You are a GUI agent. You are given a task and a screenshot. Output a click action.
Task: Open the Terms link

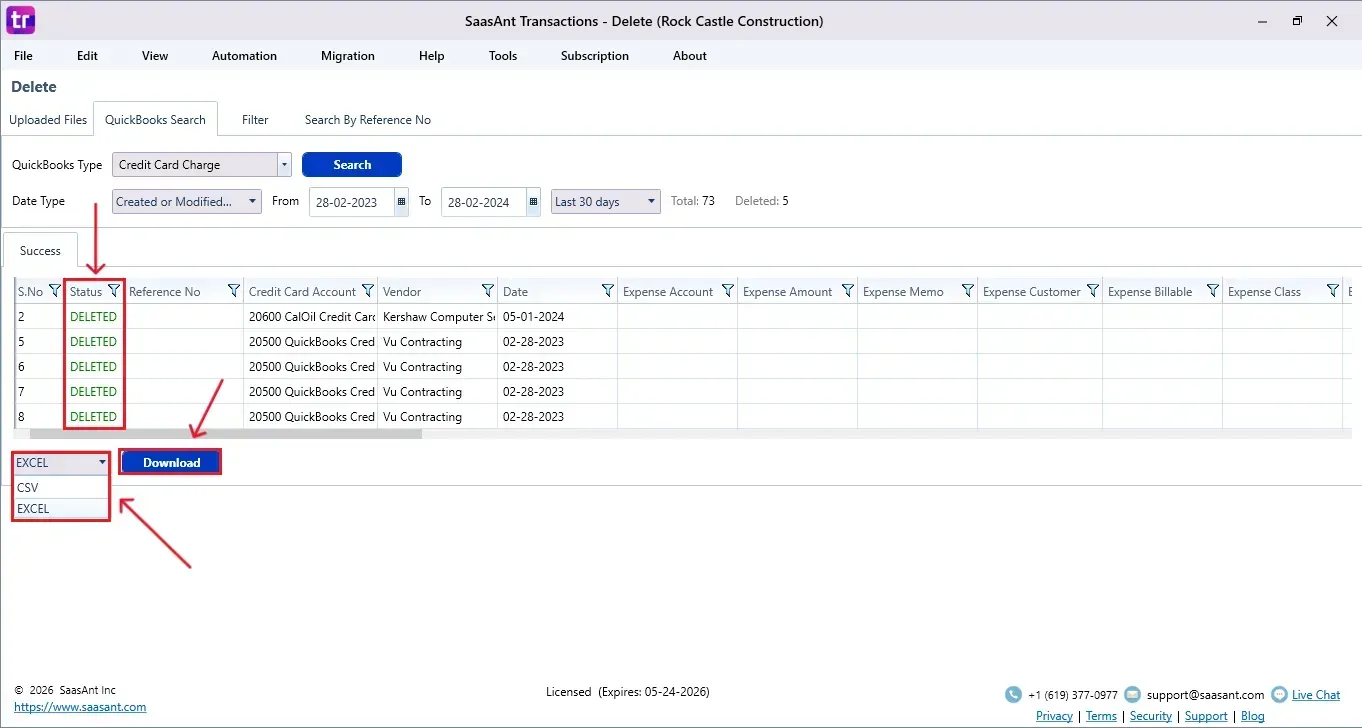click(1101, 716)
